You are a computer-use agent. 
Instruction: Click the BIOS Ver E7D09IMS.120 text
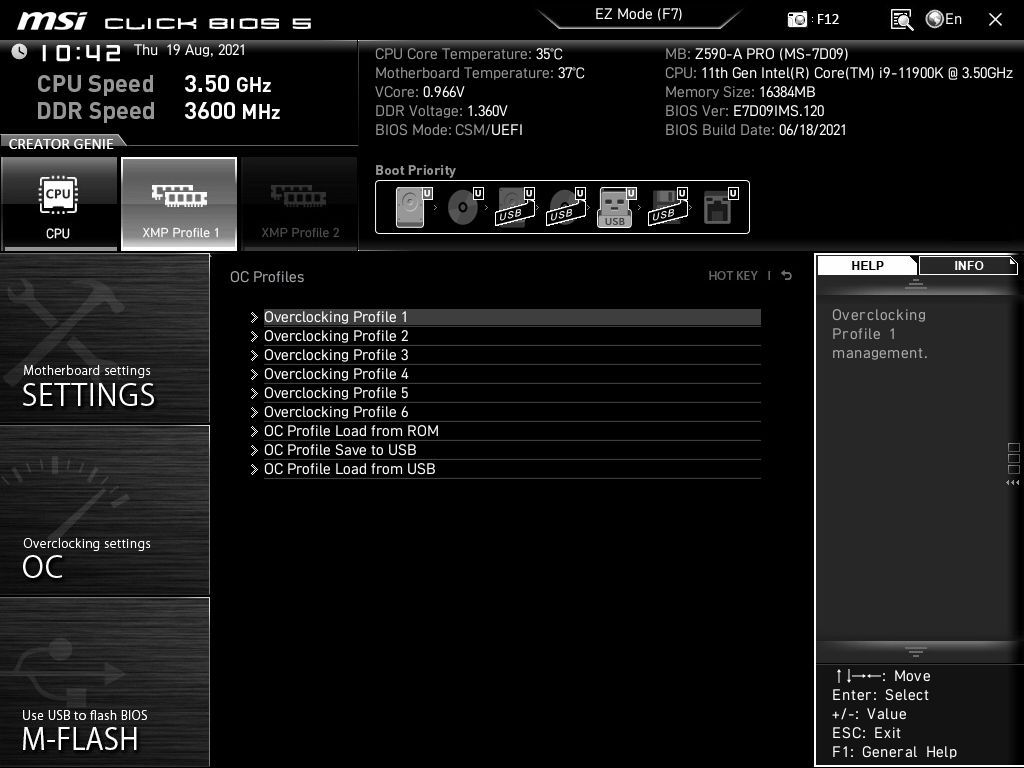click(744, 111)
